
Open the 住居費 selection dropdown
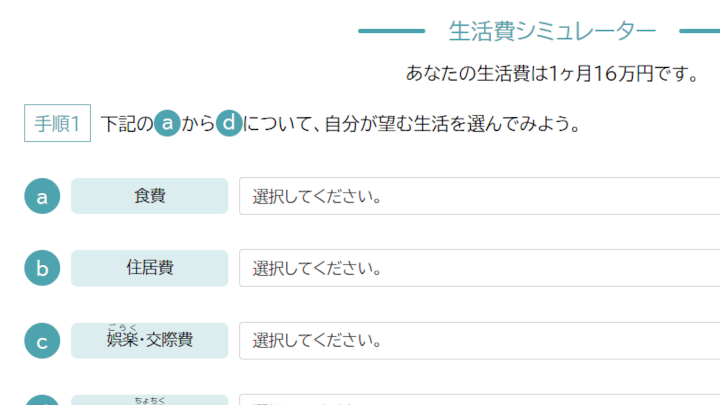pos(478,268)
